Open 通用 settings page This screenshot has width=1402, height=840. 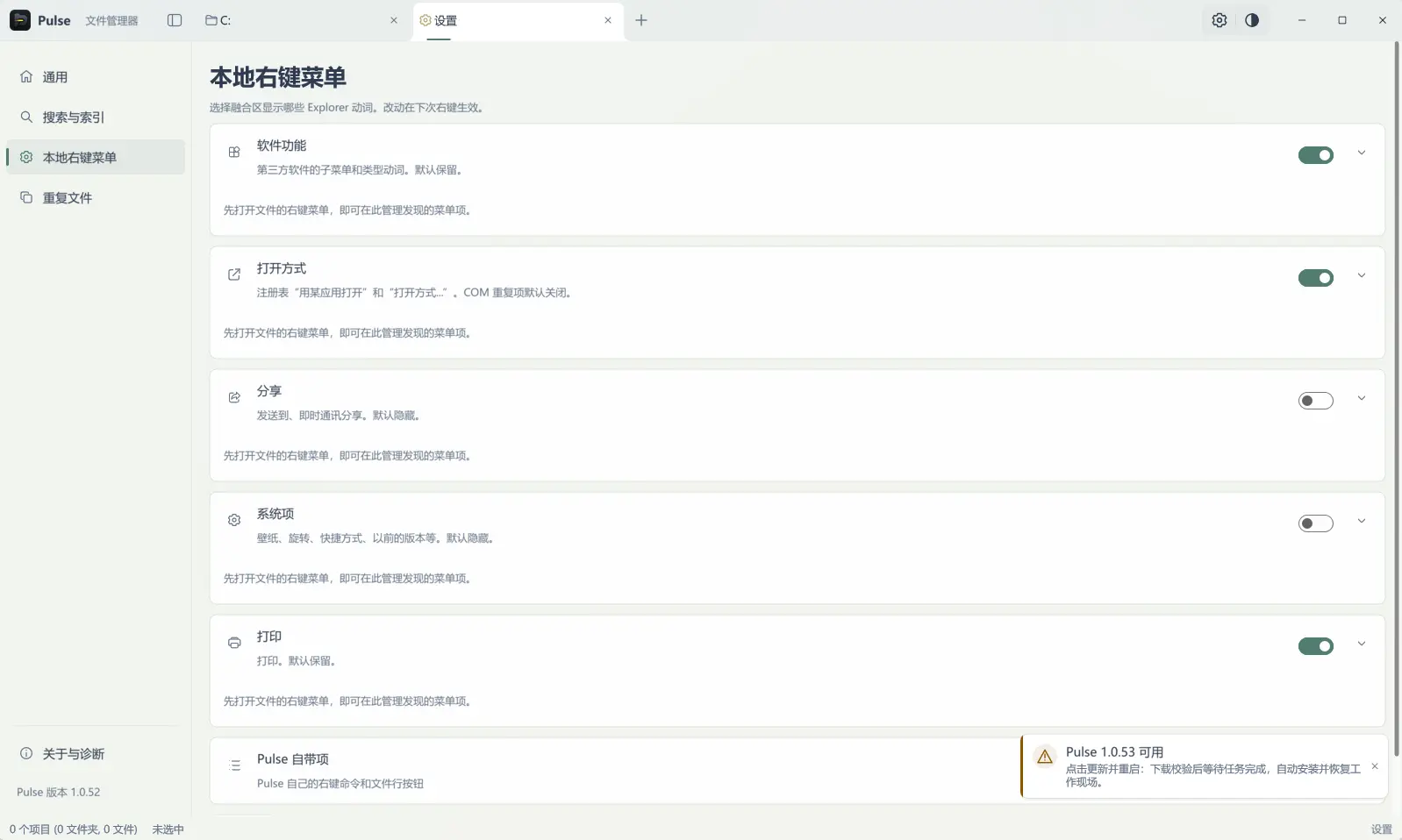[96, 77]
